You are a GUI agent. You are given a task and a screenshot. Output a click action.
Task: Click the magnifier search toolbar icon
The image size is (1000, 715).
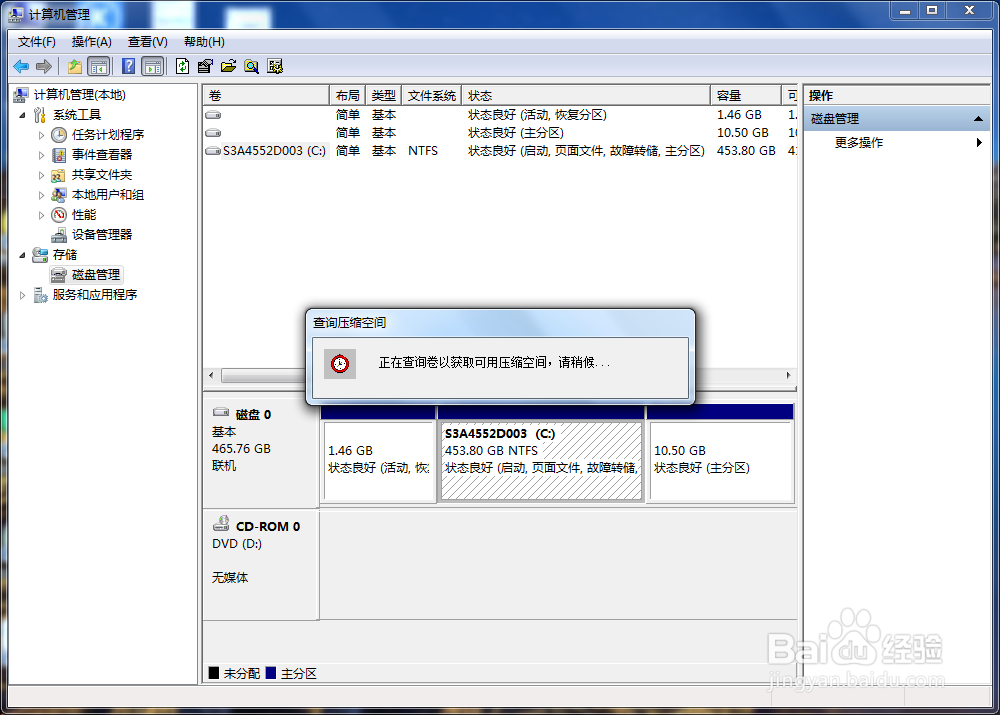pos(252,66)
